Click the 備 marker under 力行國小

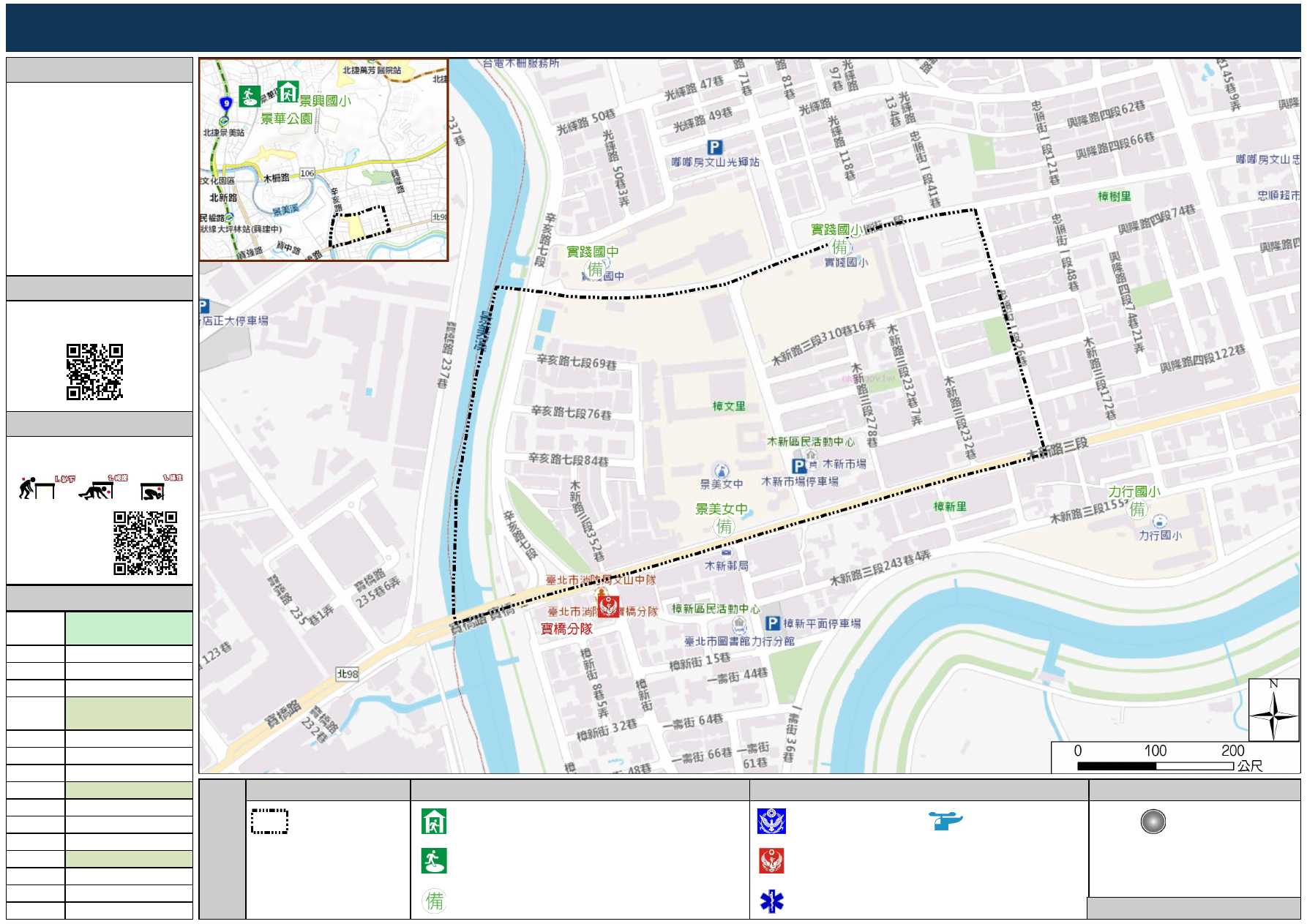[1137, 509]
